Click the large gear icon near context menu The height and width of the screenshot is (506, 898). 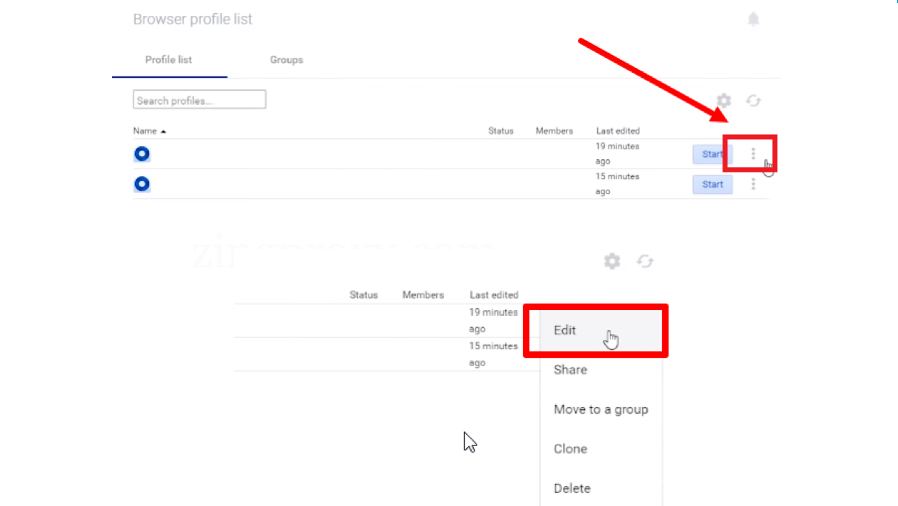[x=612, y=261]
